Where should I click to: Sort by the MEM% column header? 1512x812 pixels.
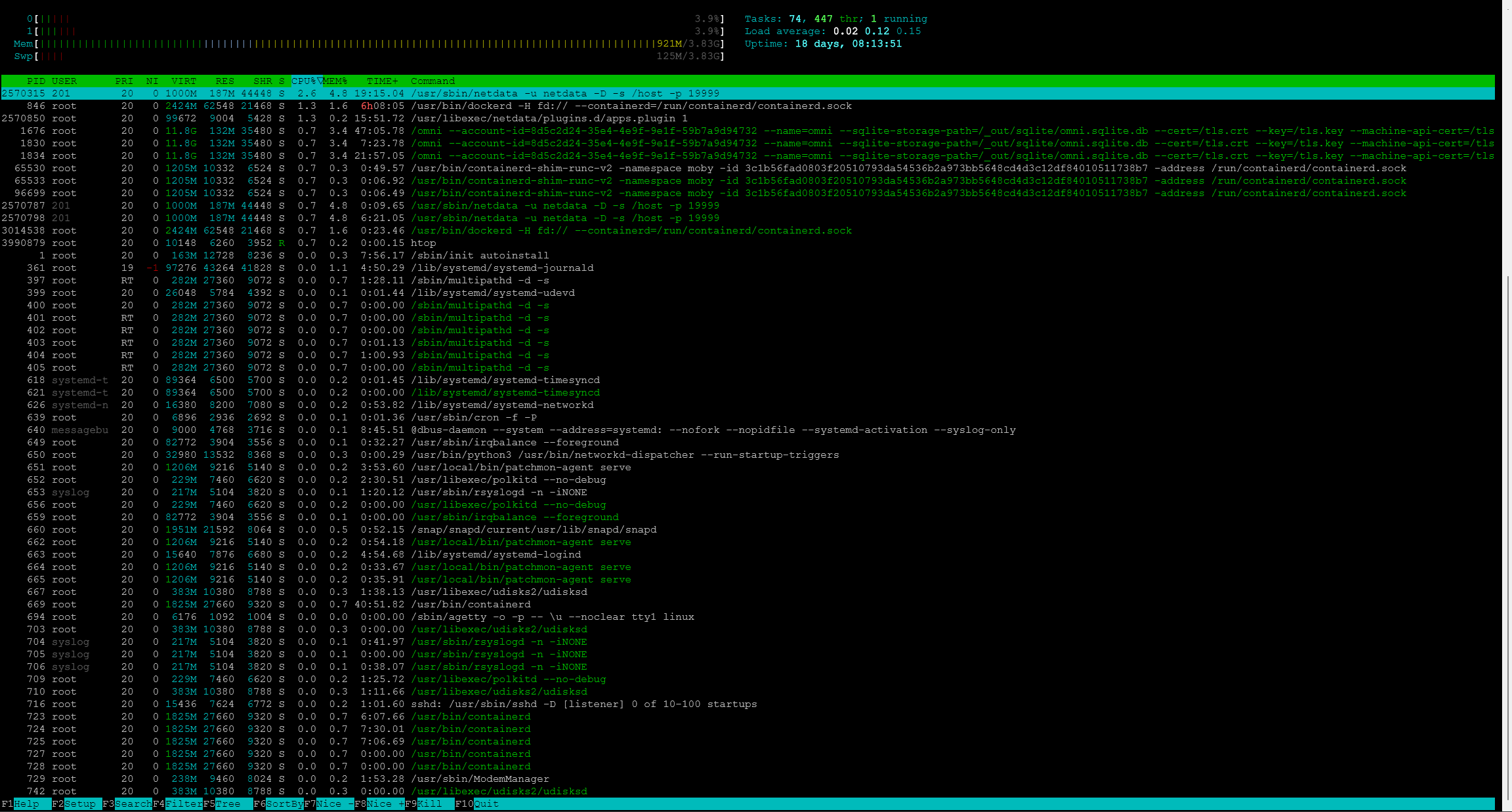coord(335,81)
